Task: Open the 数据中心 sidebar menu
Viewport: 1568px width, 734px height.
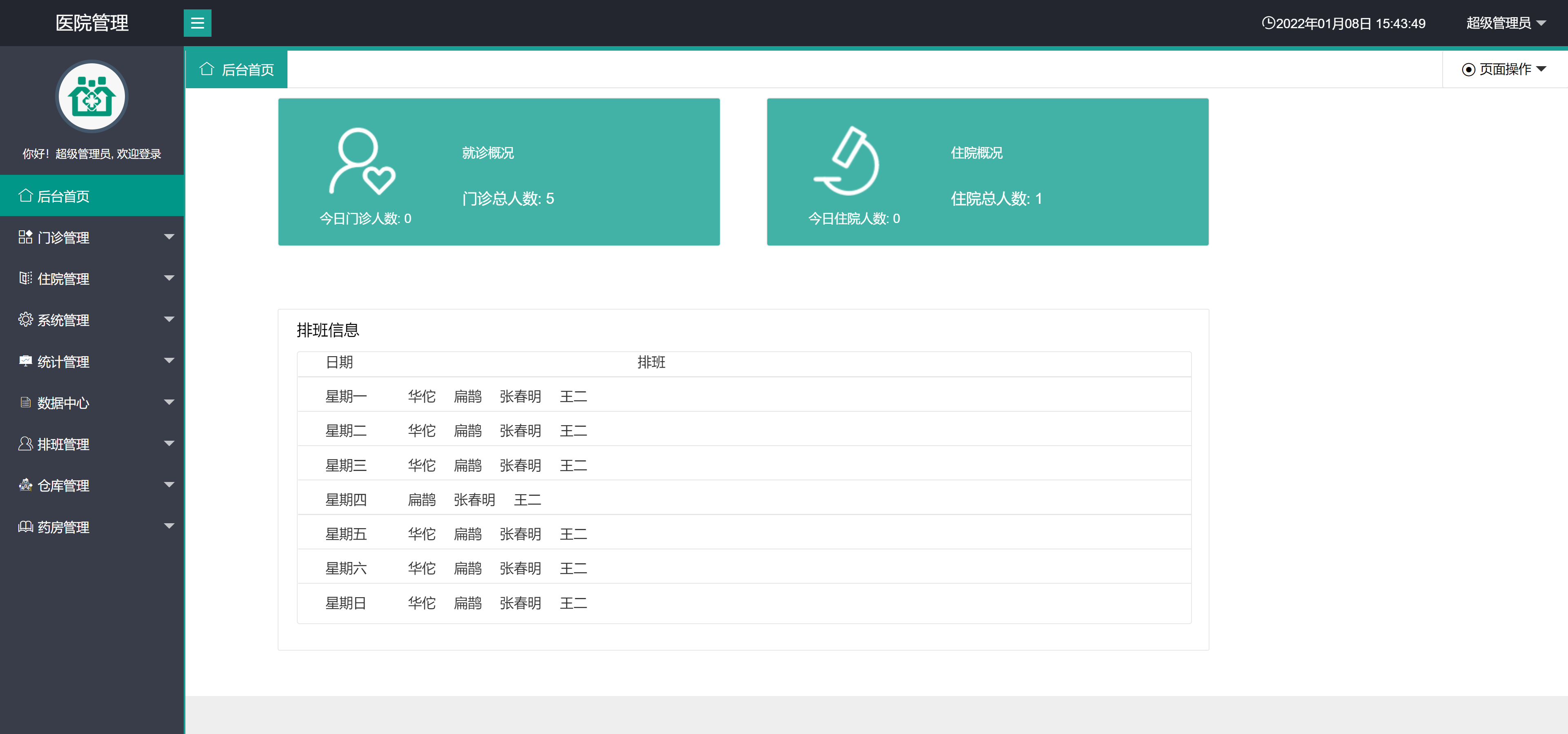Action: pyautogui.click(x=92, y=402)
